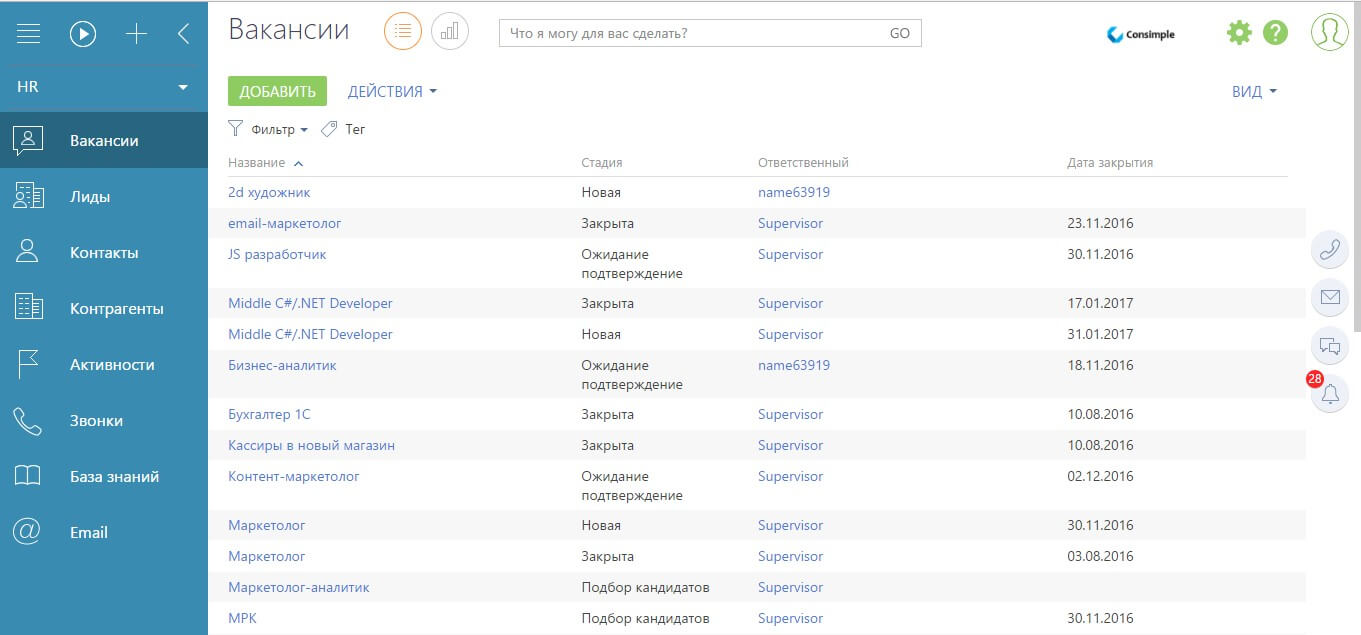
Task: Sort by the Название column header
Action: coord(256,162)
